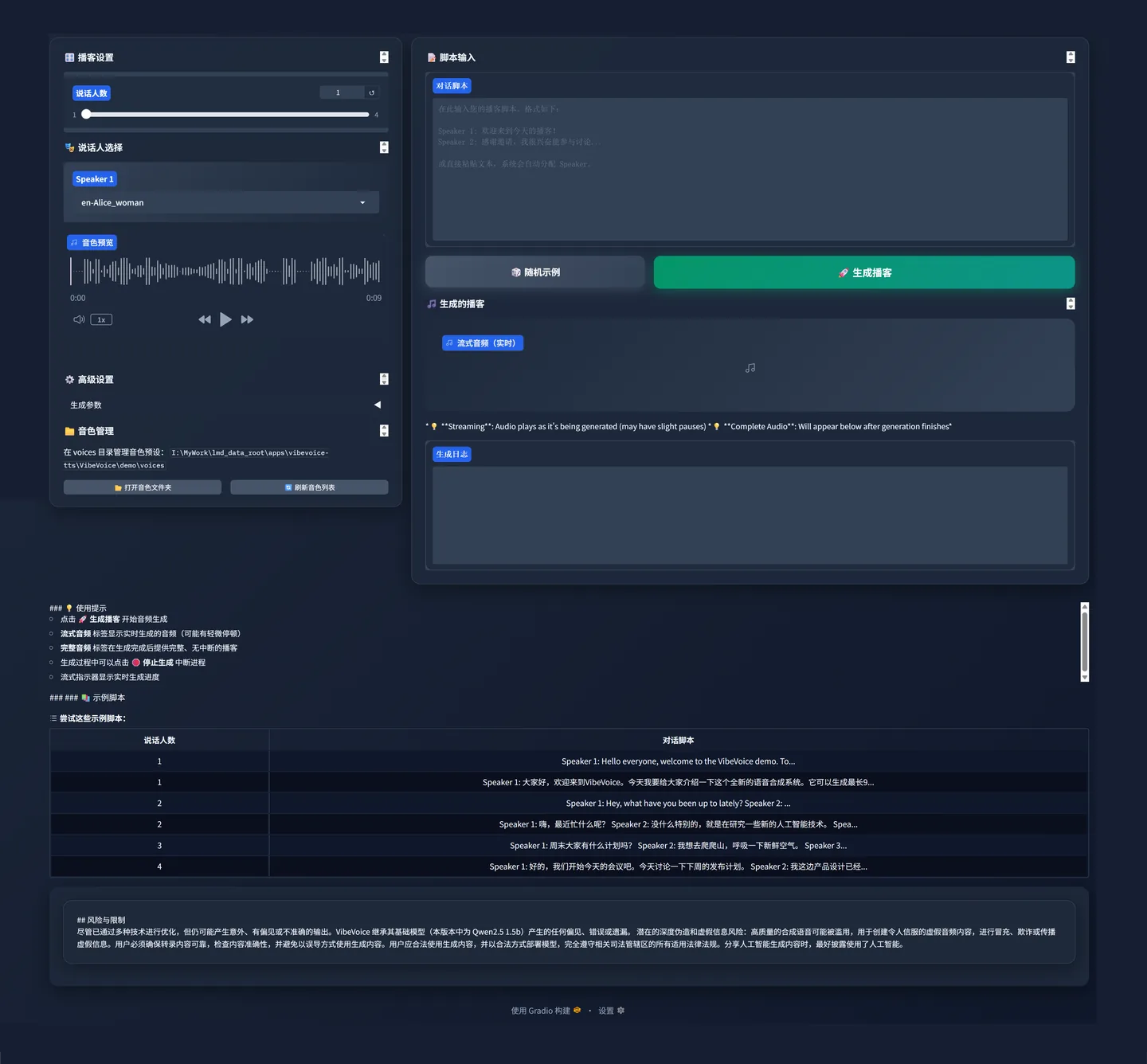
Task: Click the 流式音频 (实时) label
Action: (x=483, y=343)
